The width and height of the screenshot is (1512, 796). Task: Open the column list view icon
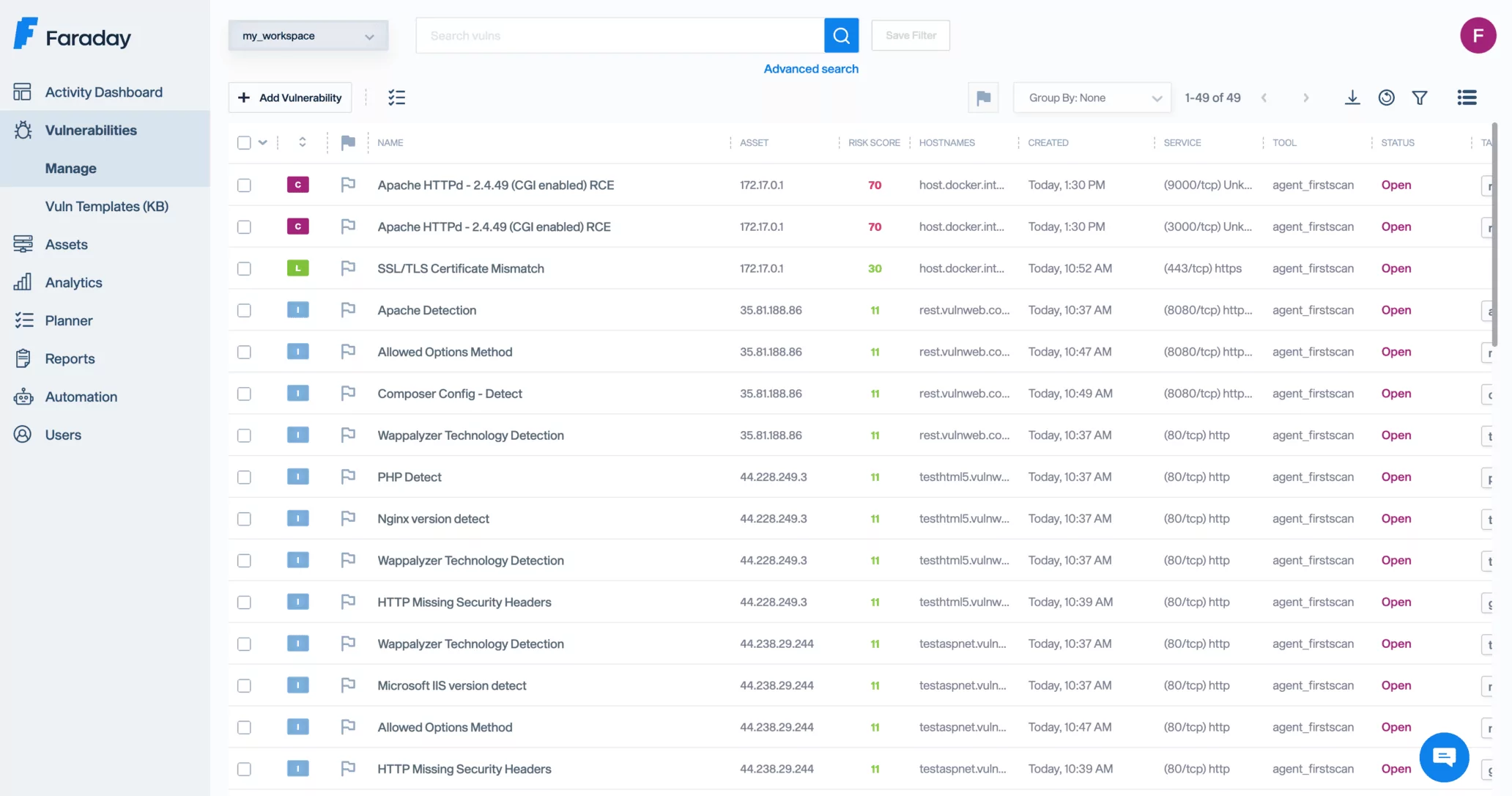1467,97
